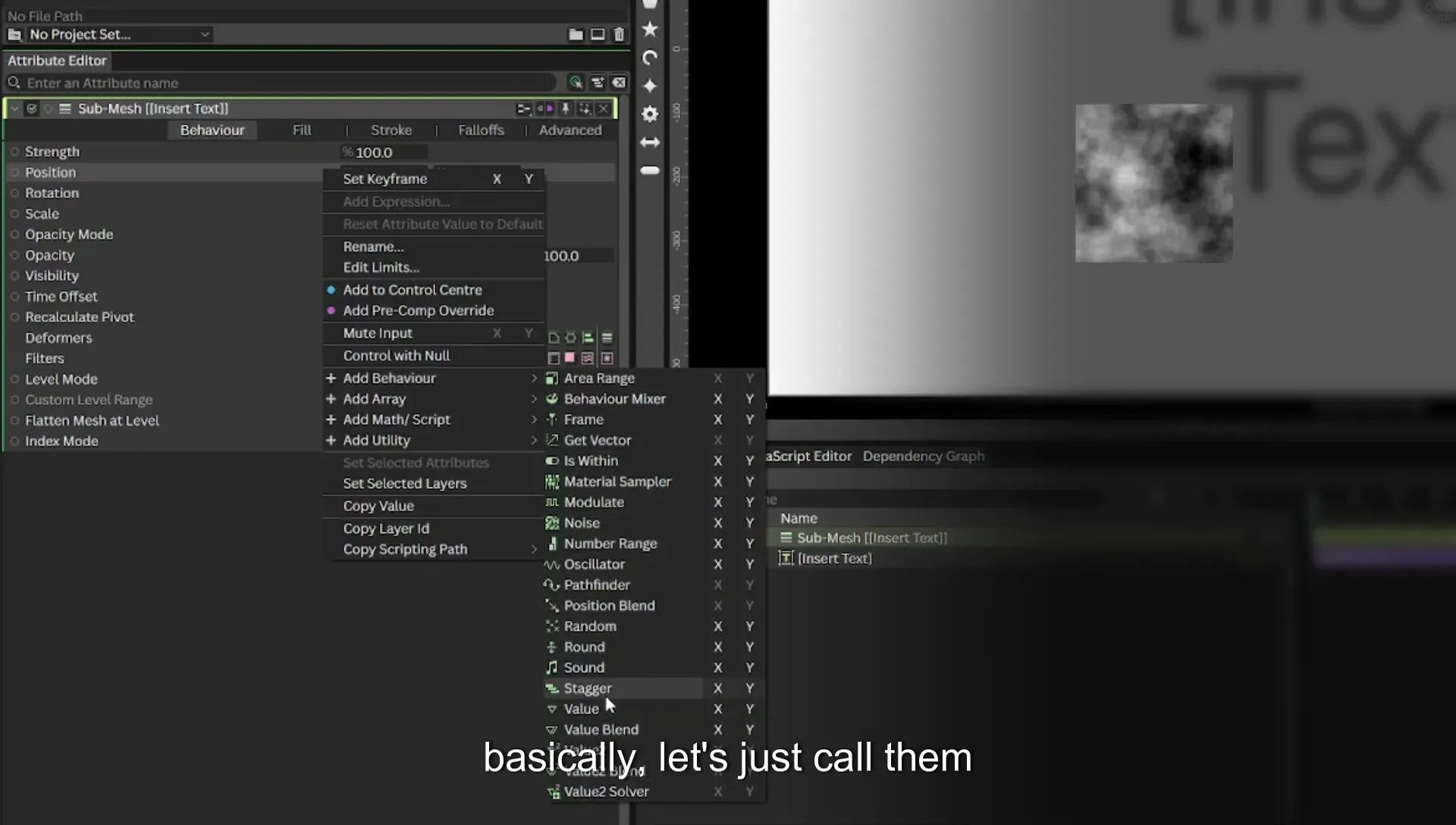
Task: Switch to the Falloffs tab
Action: 481,130
